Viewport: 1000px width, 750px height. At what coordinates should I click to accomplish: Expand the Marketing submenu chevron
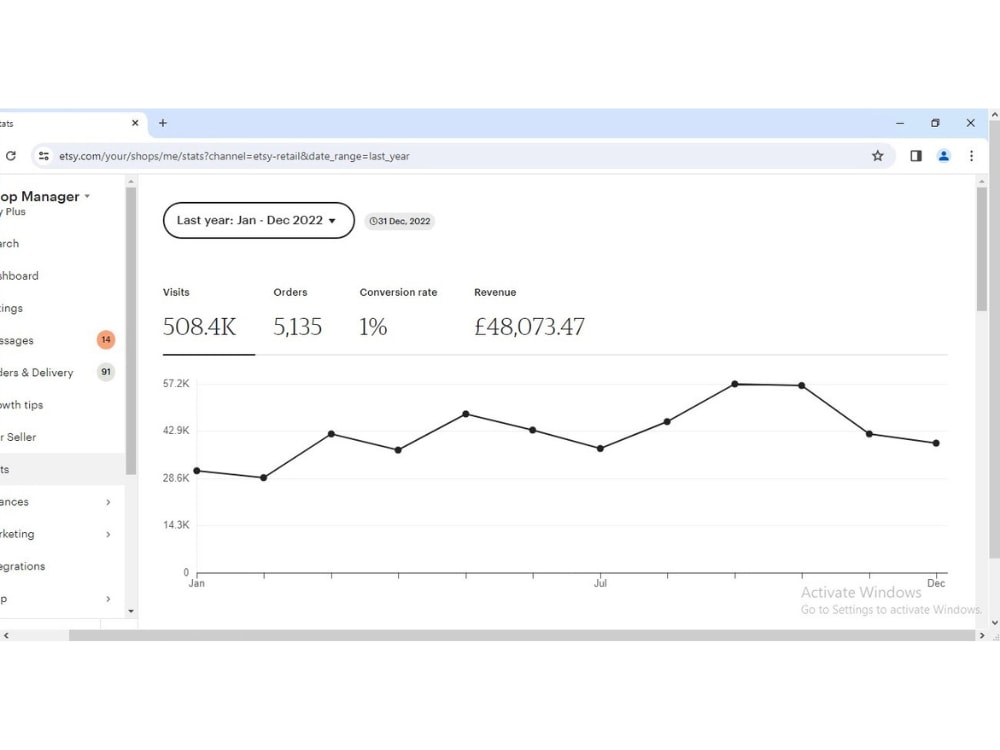[108, 534]
